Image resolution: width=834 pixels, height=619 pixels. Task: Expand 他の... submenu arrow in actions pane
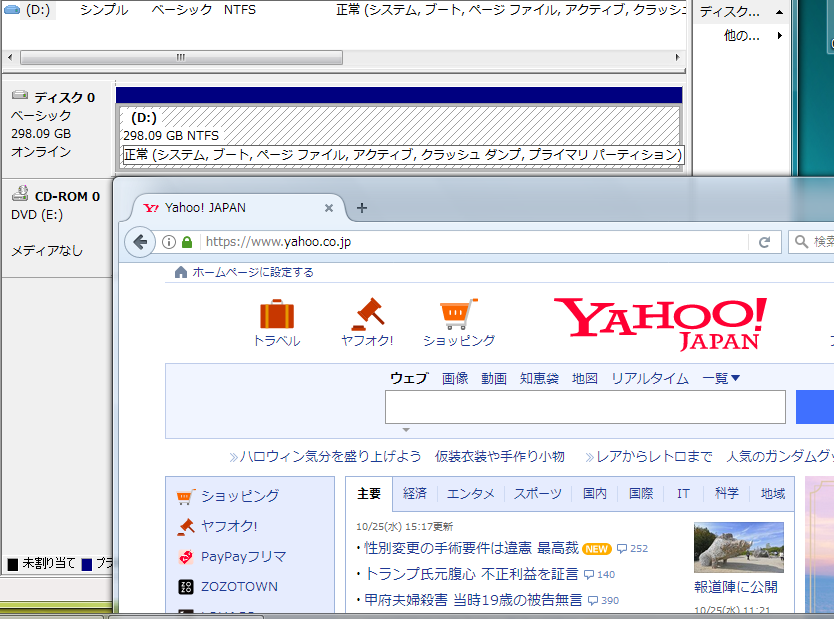coord(779,36)
